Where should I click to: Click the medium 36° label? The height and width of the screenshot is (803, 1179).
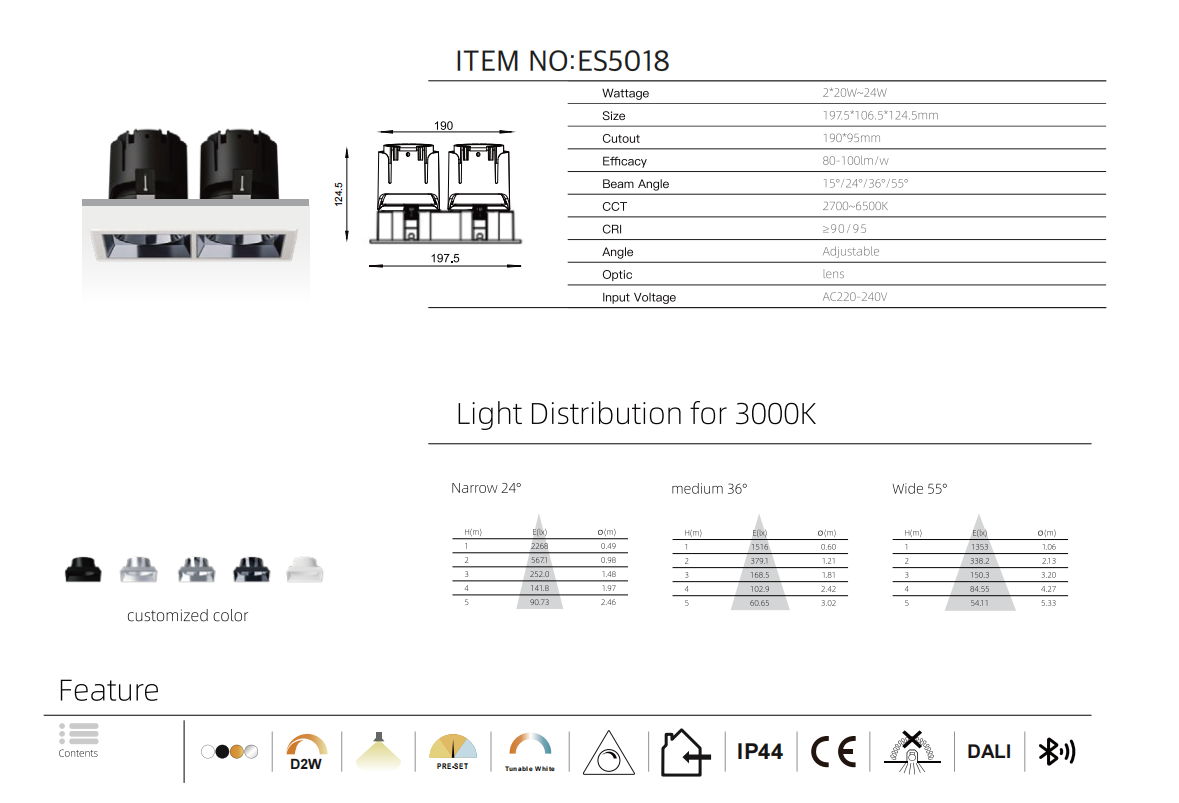tap(709, 489)
